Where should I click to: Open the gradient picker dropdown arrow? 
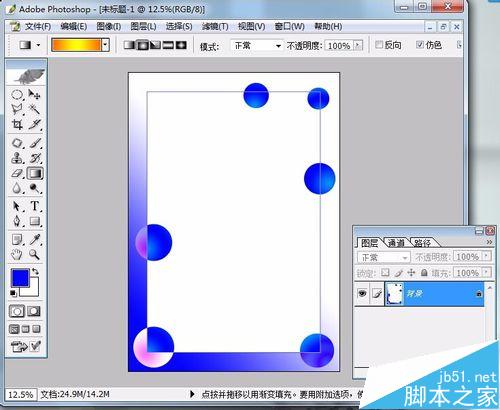coord(106,44)
